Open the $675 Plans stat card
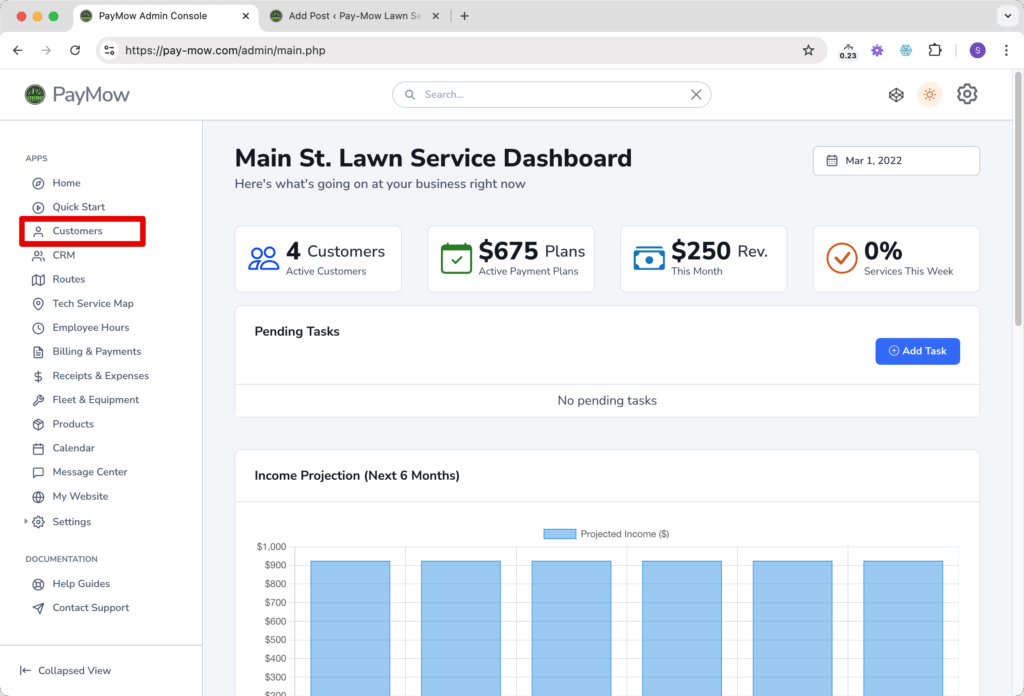The image size is (1024, 696). tap(511, 259)
